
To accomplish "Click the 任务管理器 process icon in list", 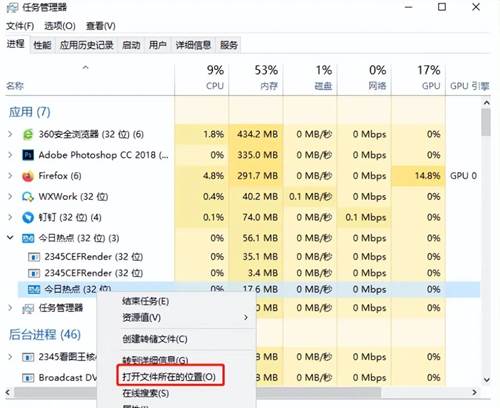I will [28, 308].
